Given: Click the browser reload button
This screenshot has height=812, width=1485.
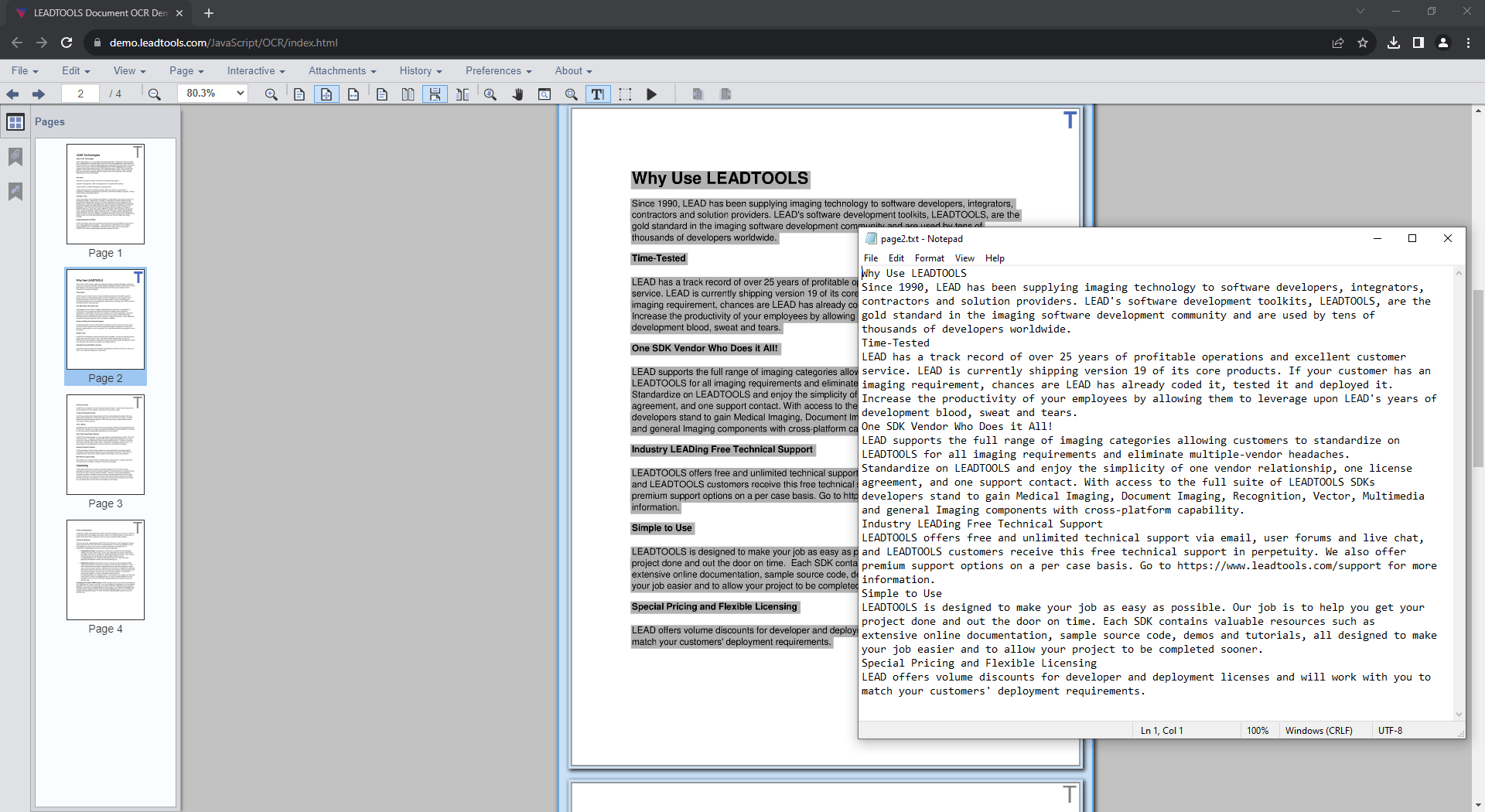Looking at the screenshot, I should (67, 43).
